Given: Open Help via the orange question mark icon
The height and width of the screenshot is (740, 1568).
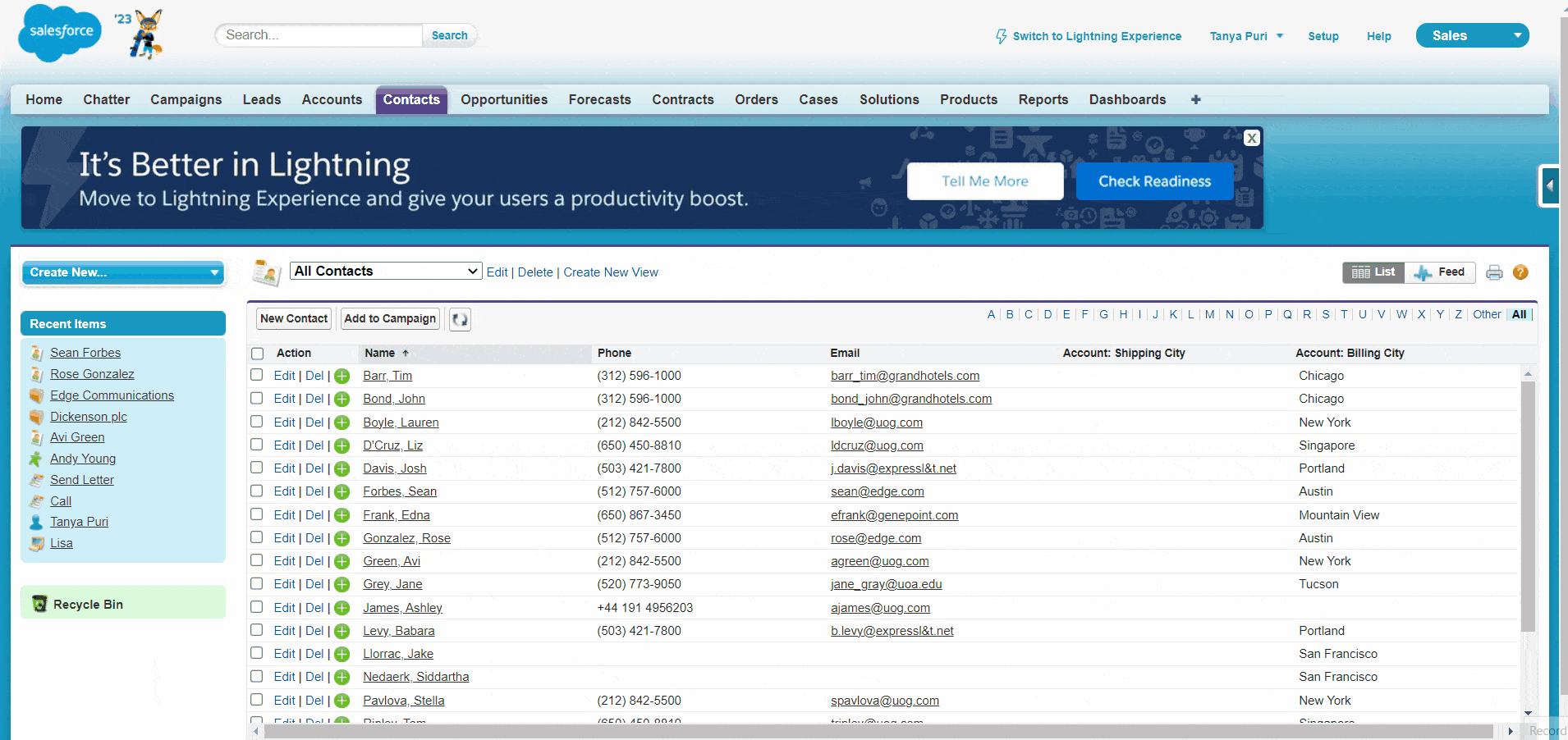Looking at the screenshot, I should point(1520,272).
